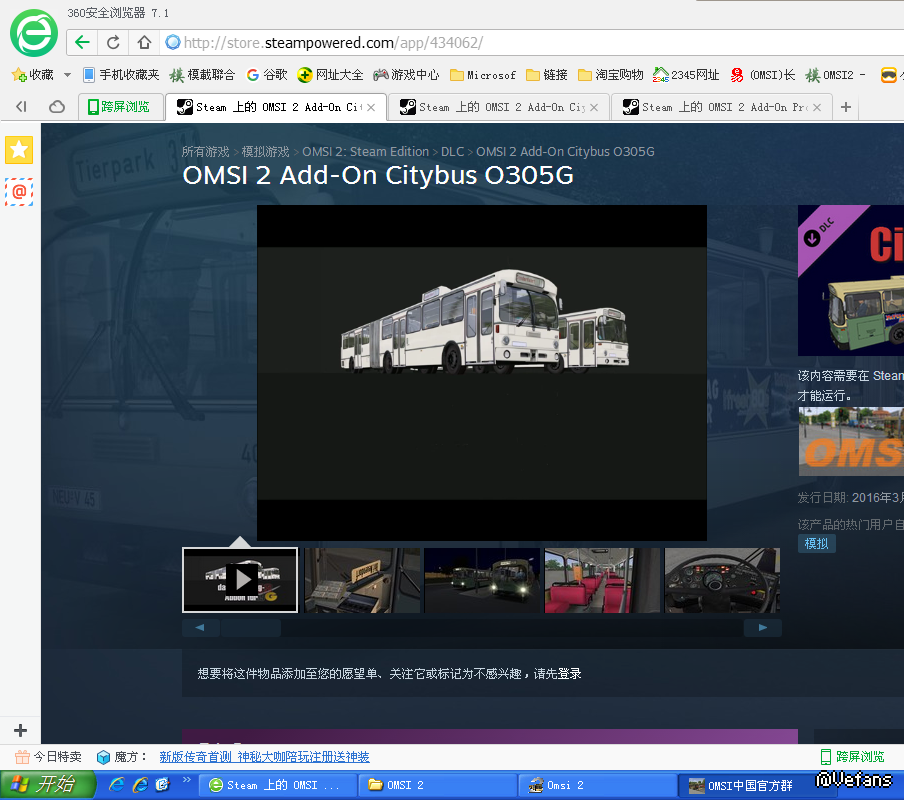The height and width of the screenshot is (800, 904).
Task: Open the 链接 bookmark folder
Action: click(547, 75)
